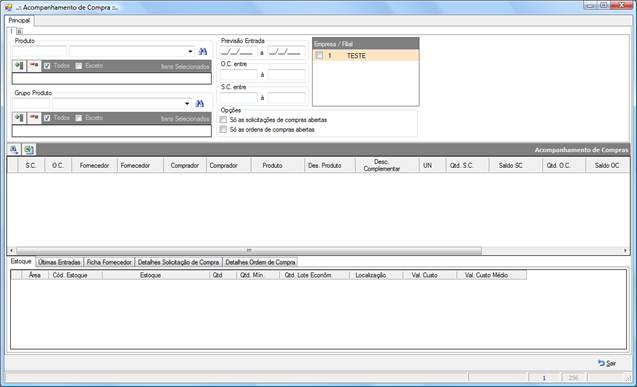Sort by the O.C. column header
This screenshot has width=637, height=387.
(x=57, y=165)
